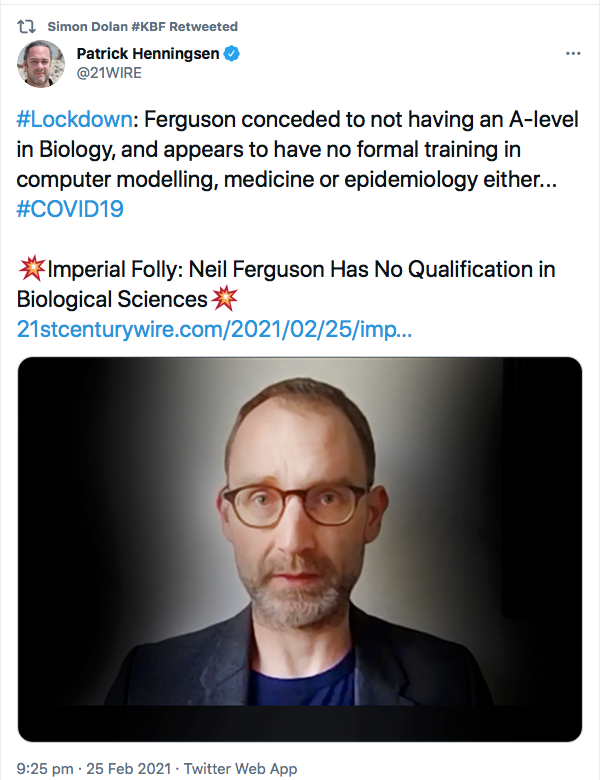Open the 21stcenturywire.com article link

pyautogui.click(x=214, y=329)
